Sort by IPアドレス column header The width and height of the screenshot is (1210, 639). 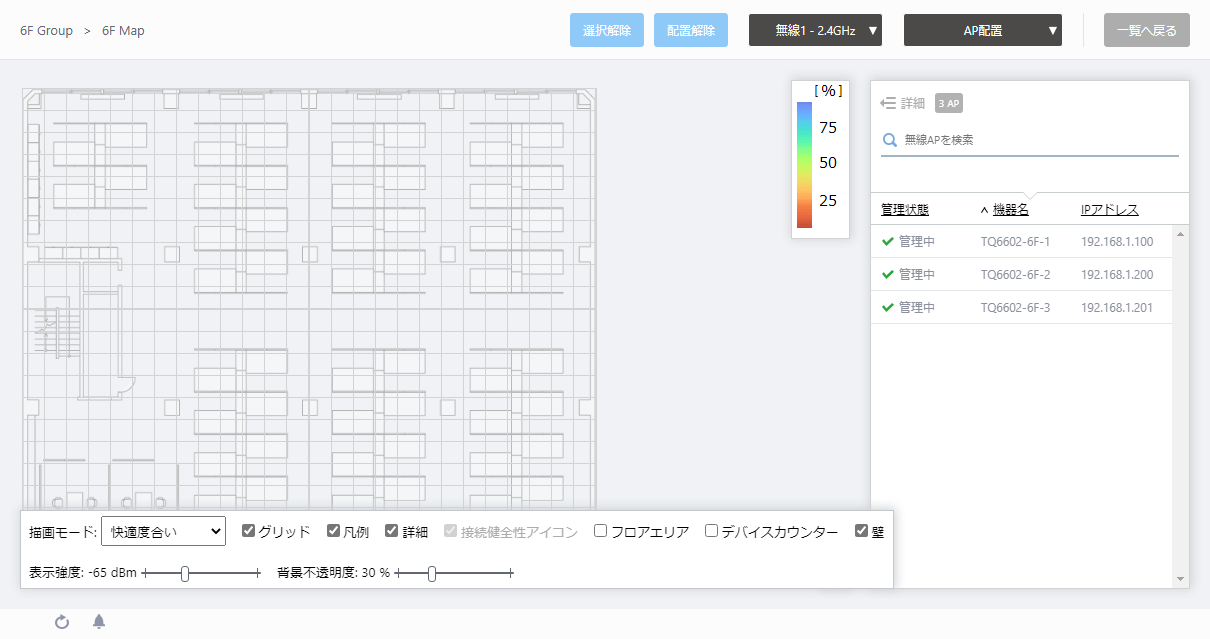pyautogui.click(x=1110, y=210)
